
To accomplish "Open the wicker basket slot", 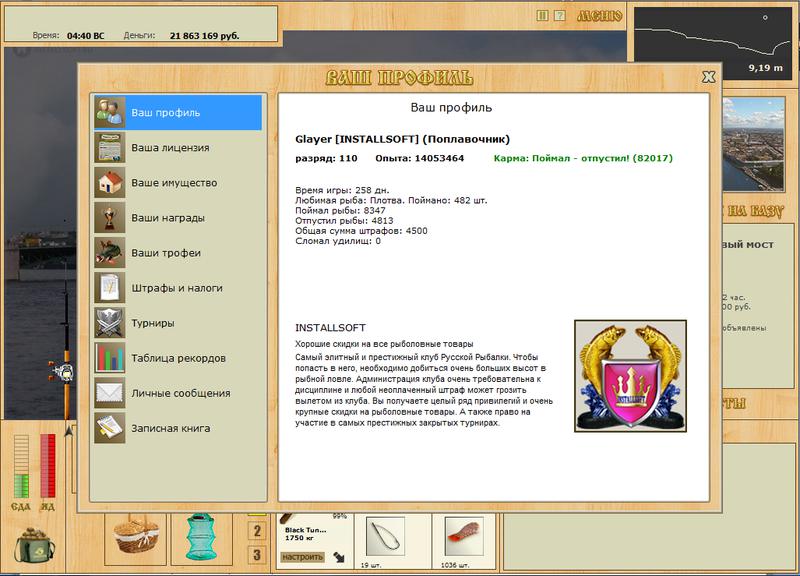I will coord(136,538).
